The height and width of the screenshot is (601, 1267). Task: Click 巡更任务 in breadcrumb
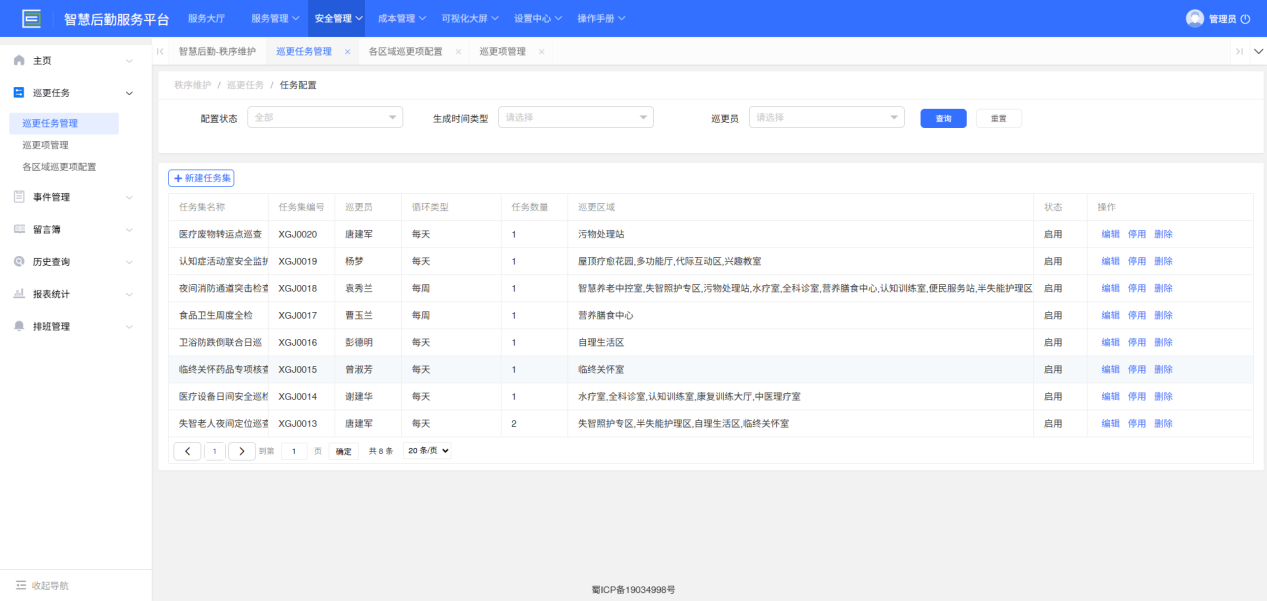(x=245, y=85)
